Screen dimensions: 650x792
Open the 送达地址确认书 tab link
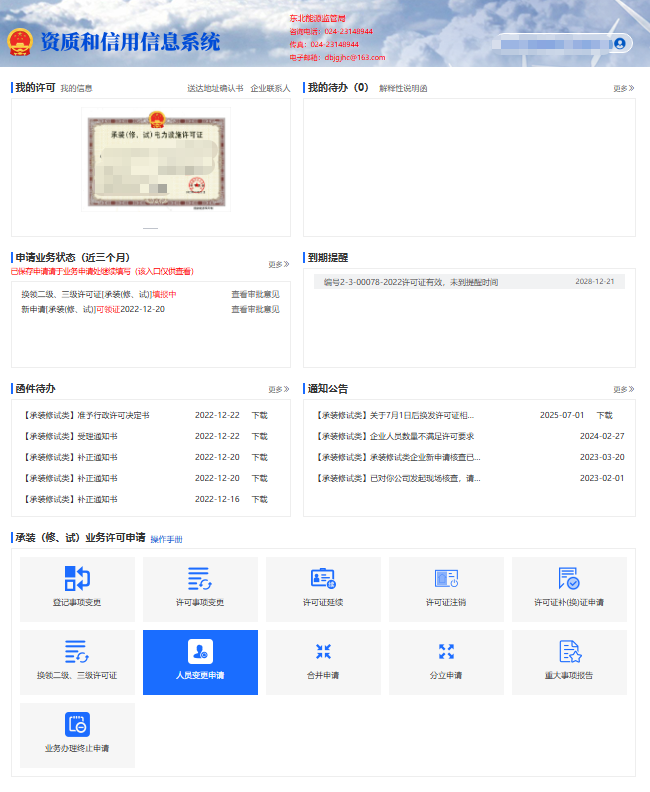tap(214, 89)
